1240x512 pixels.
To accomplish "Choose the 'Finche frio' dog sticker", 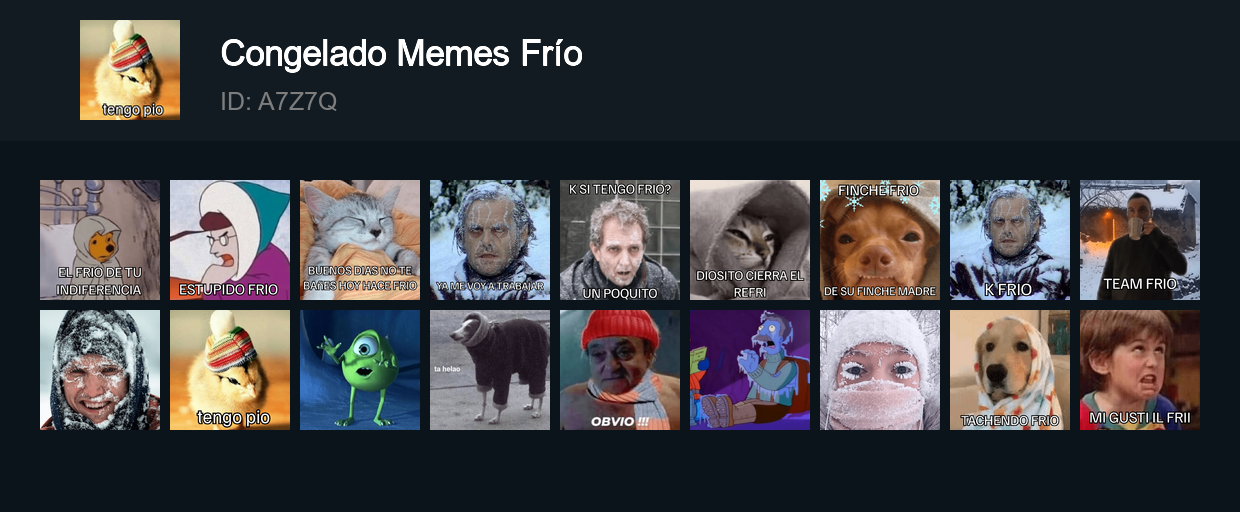I will coord(880,240).
